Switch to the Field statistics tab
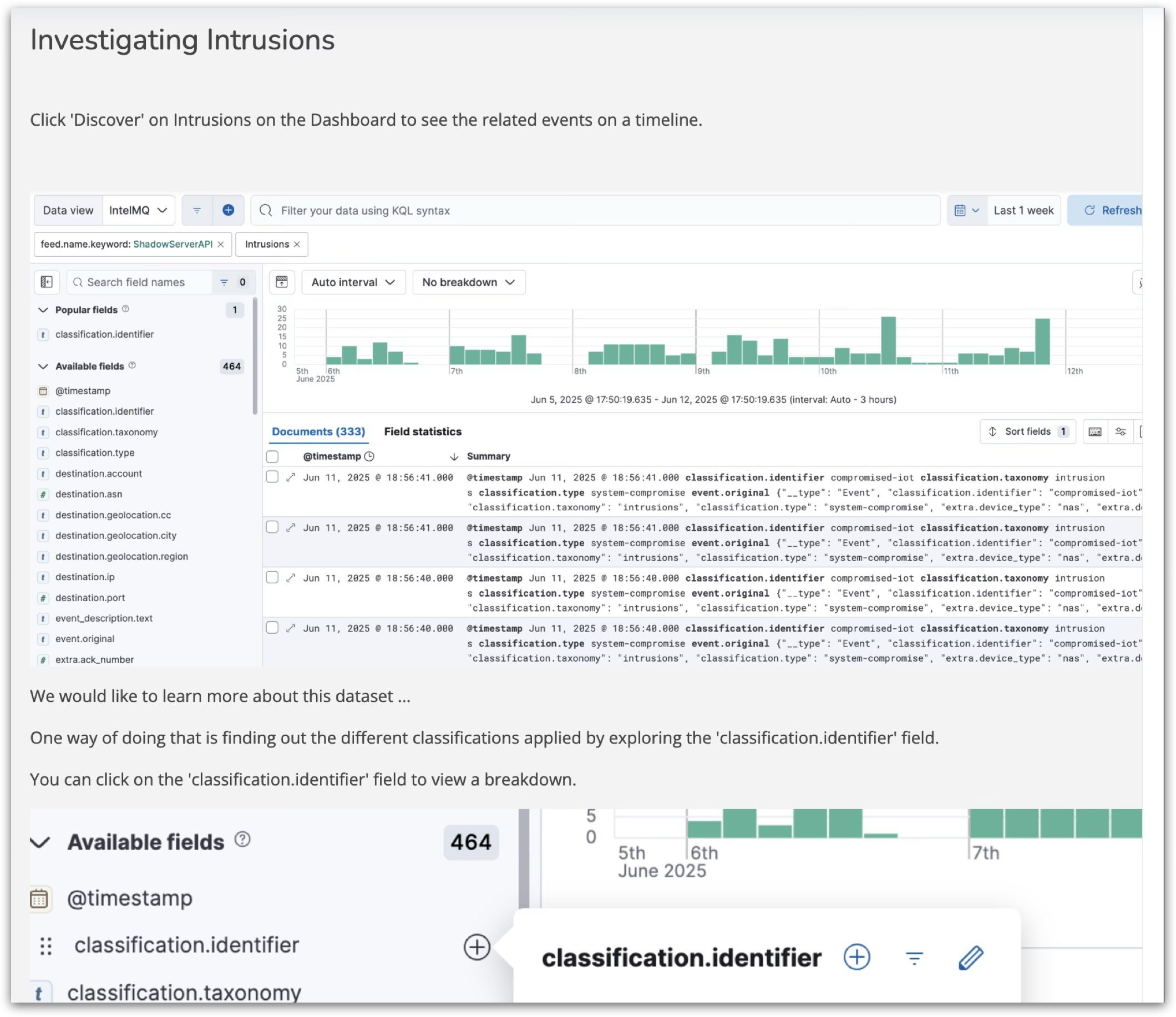 [x=423, y=432]
